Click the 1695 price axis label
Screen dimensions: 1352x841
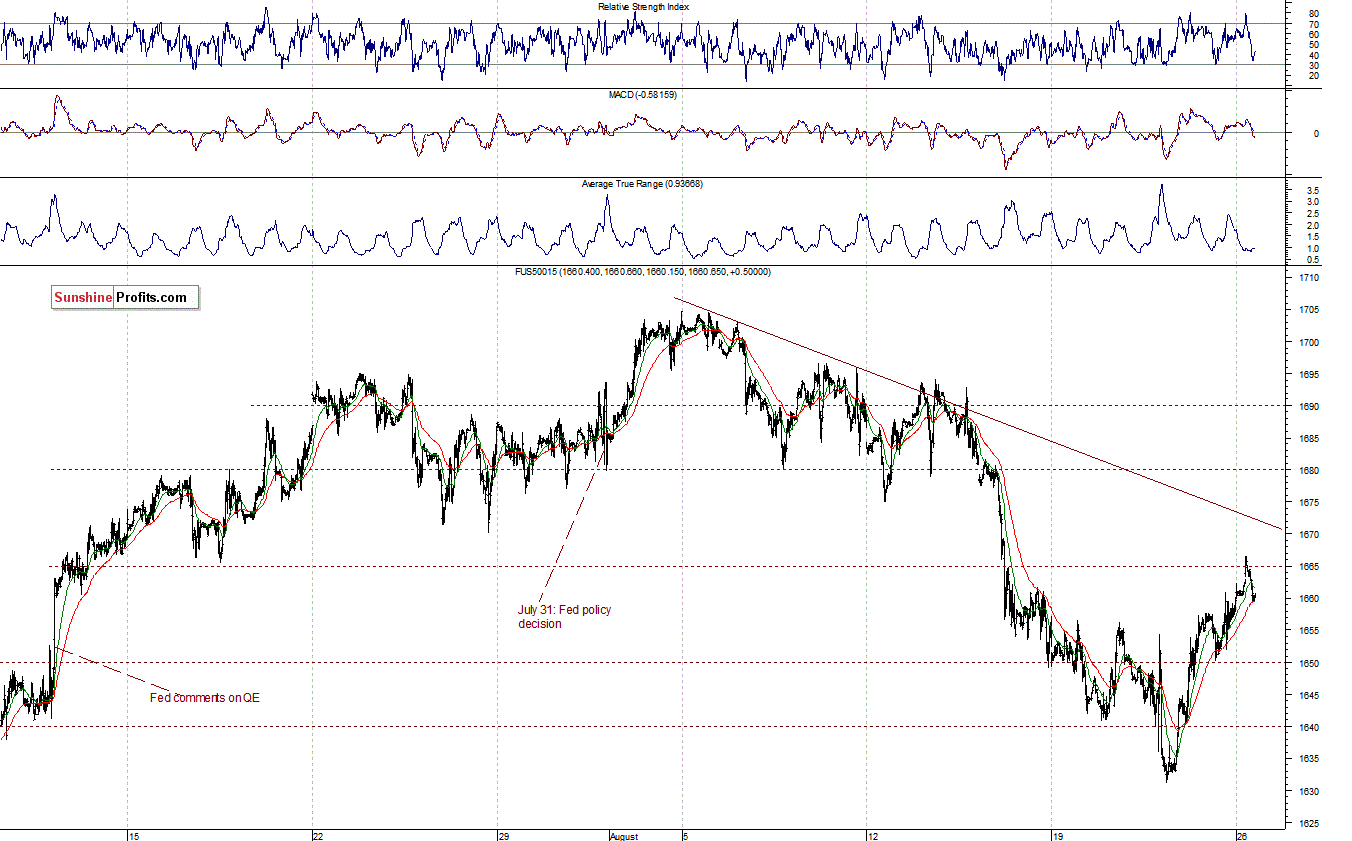click(1311, 374)
